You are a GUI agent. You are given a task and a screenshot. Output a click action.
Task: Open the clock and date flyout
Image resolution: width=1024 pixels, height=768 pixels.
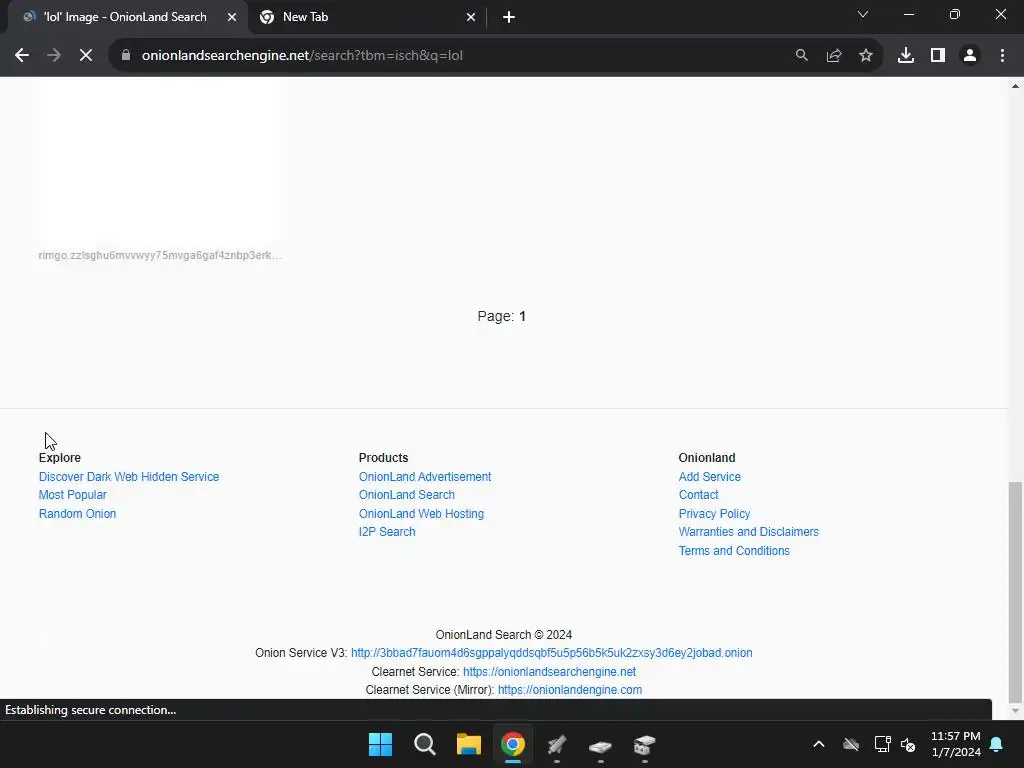955,744
